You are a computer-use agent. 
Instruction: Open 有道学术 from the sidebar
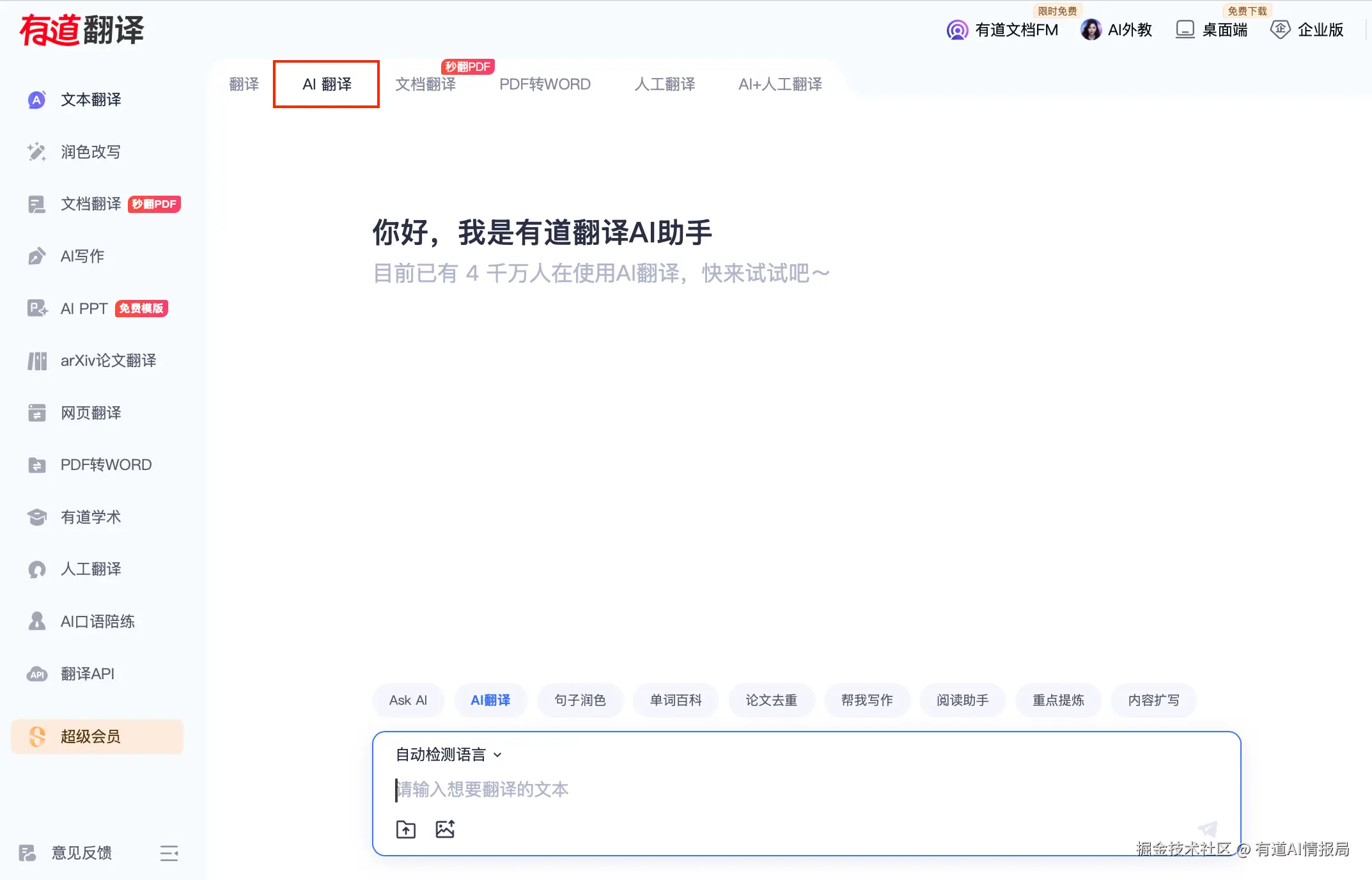[90, 517]
